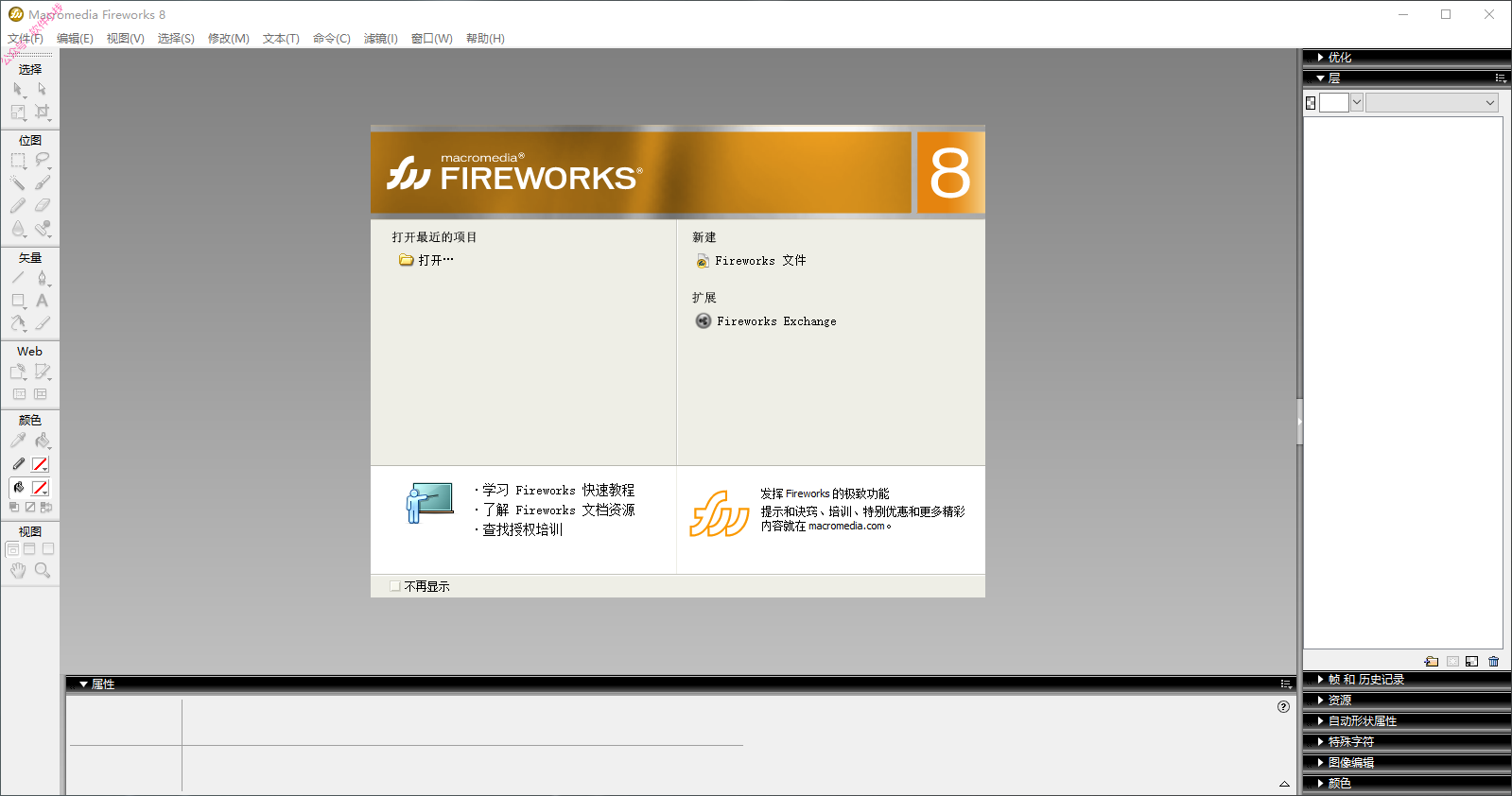Open the Properties panel help icon
Viewport: 1512px width, 796px height.
coord(1283,706)
